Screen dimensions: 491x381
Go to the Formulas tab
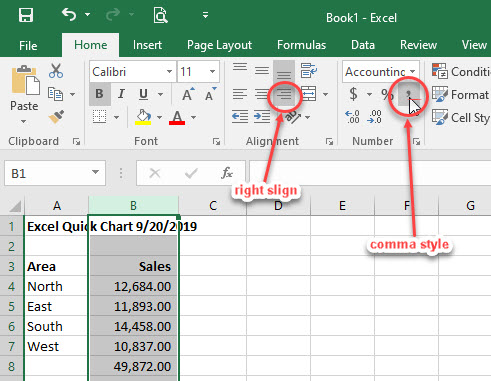(x=301, y=45)
